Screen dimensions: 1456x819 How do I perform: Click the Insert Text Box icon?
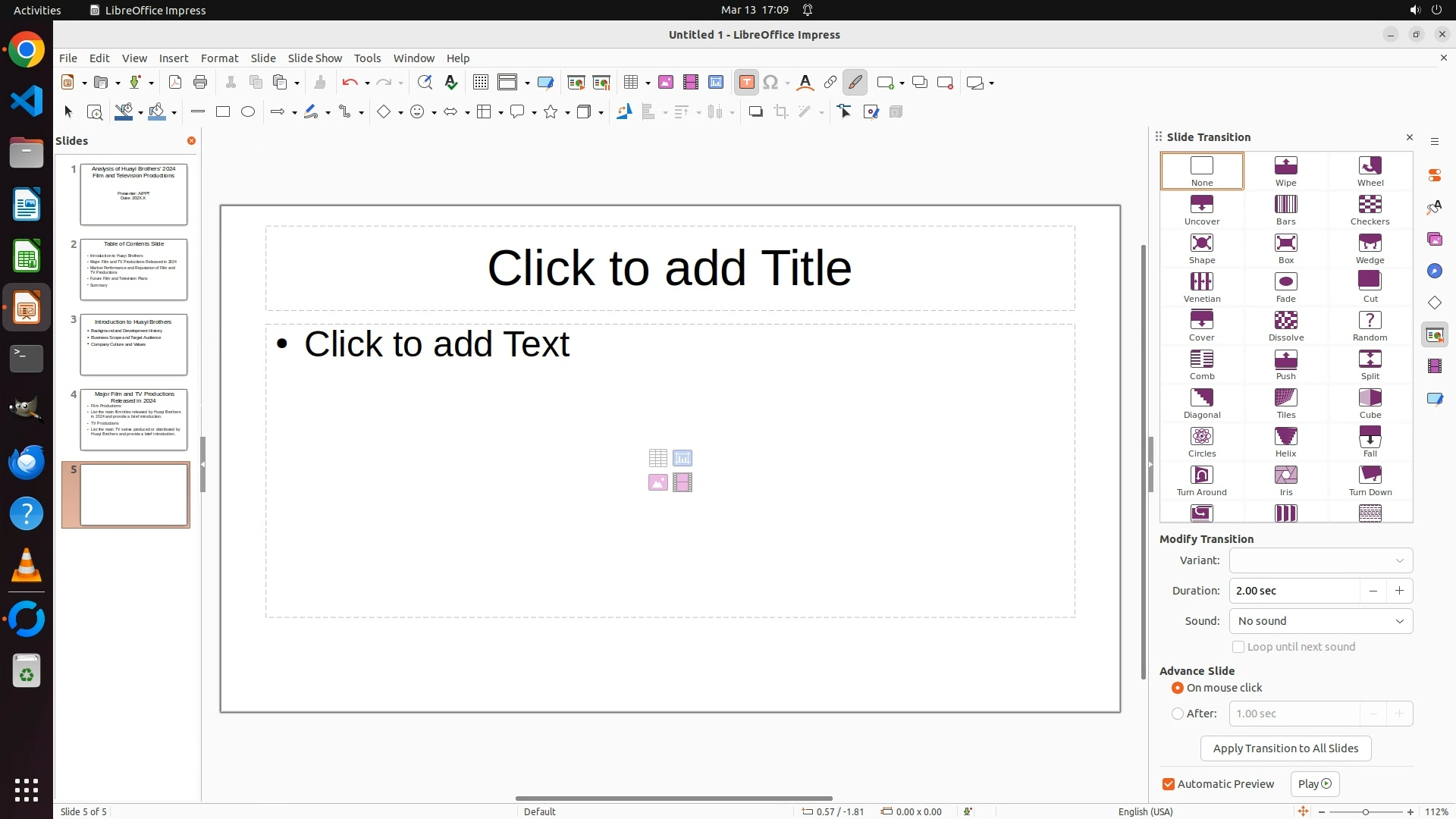(746, 83)
